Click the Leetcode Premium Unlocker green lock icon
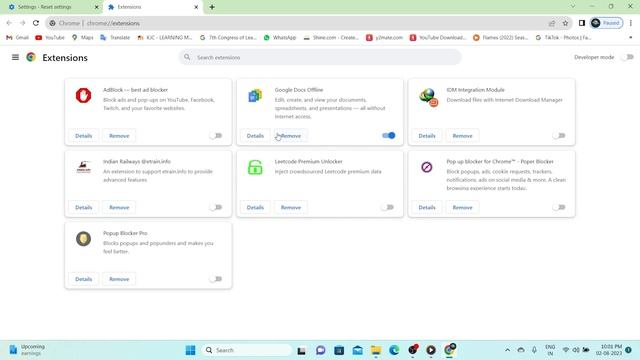This screenshot has height=360, width=640. (255, 167)
